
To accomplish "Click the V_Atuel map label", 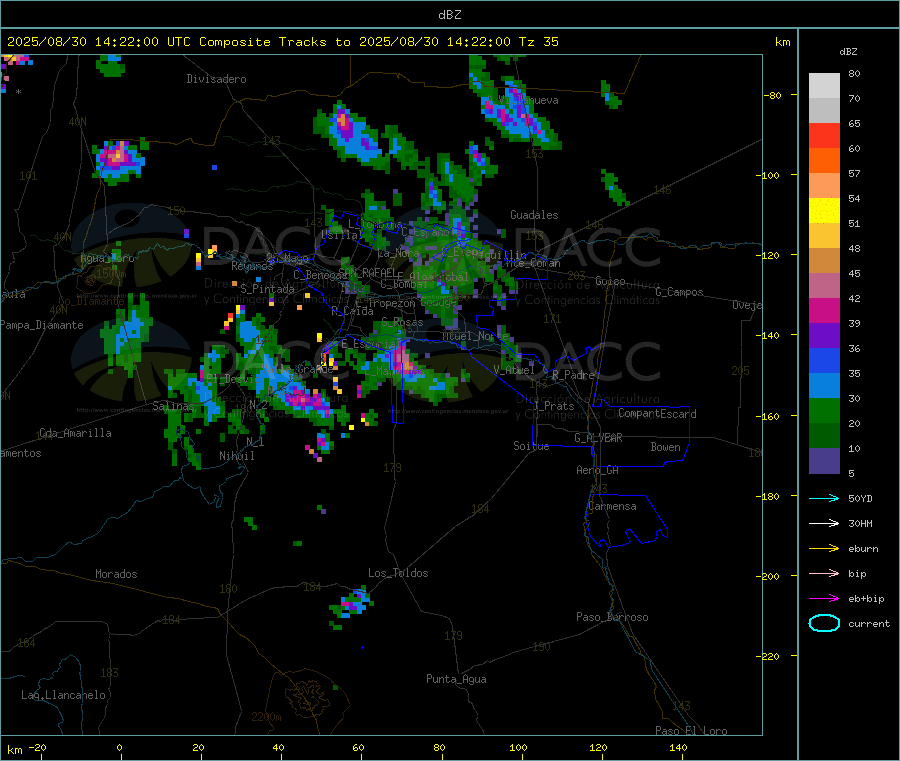I will pos(514,370).
